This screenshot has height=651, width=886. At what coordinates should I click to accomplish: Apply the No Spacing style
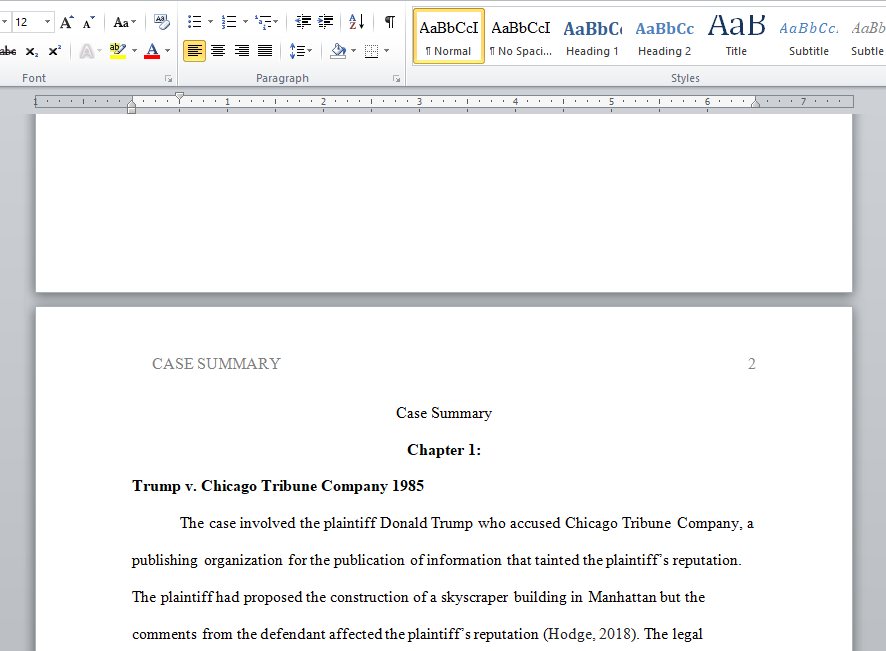point(520,36)
